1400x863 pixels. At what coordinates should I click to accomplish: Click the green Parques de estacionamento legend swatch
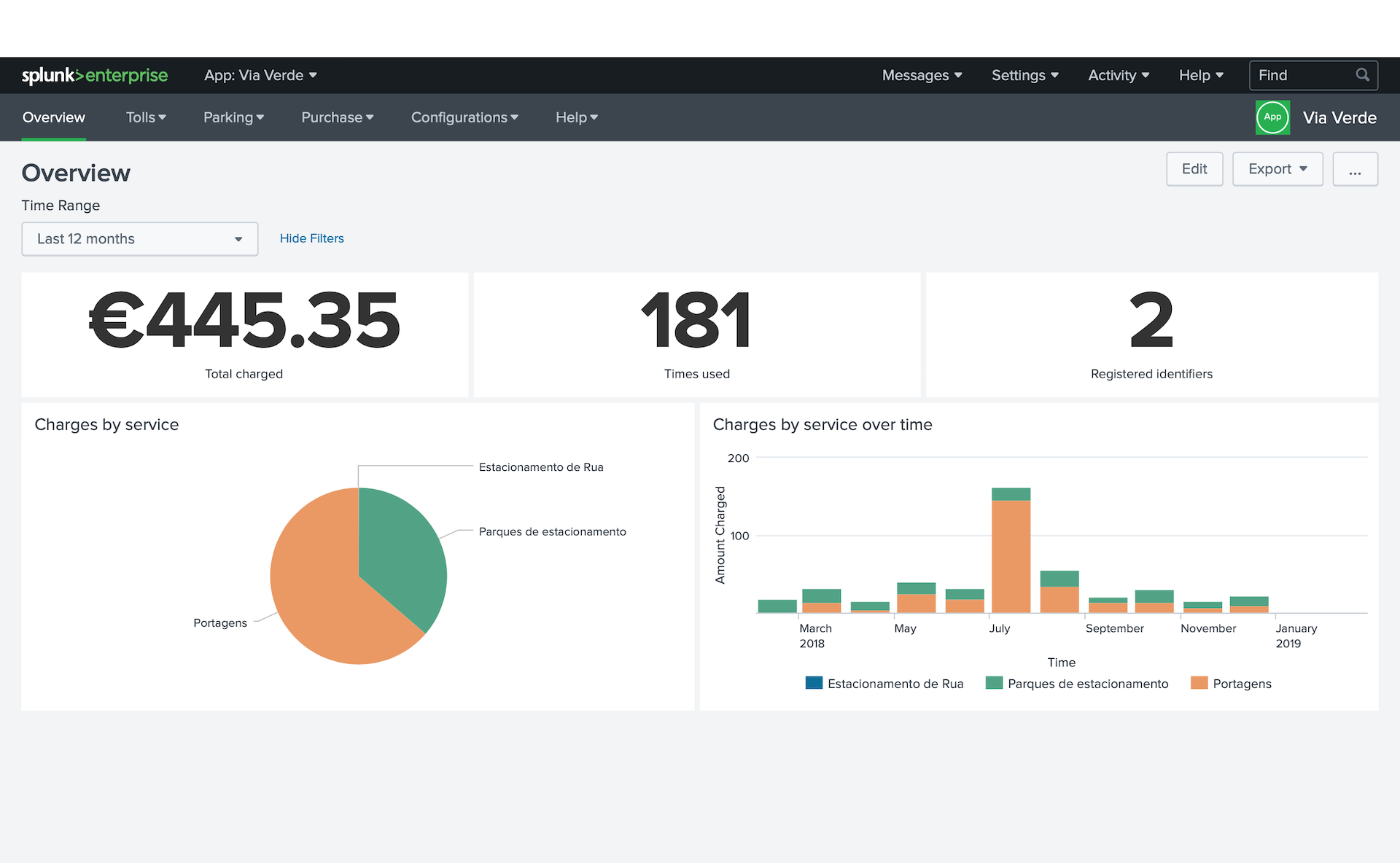tap(994, 683)
